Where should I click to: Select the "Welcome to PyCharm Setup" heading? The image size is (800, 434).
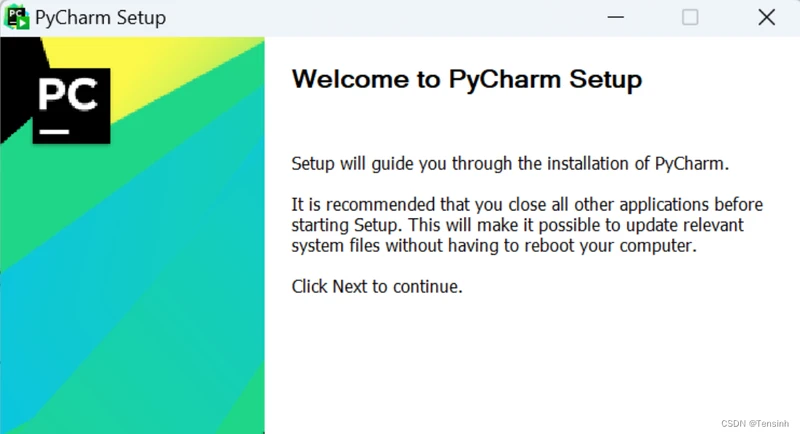(x=466, y=80)
